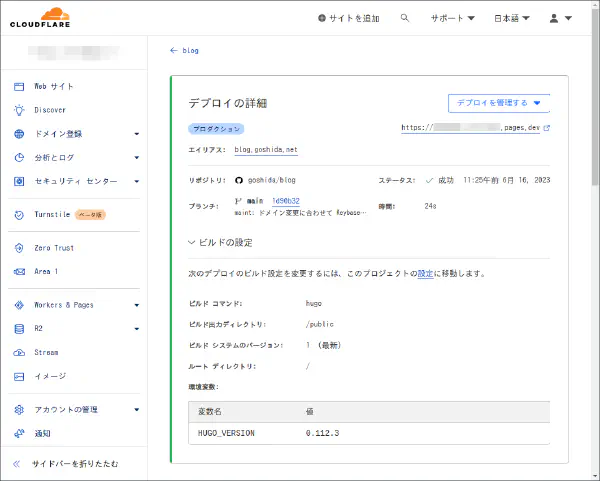Click the 24s duration value

tap(430, 206)
